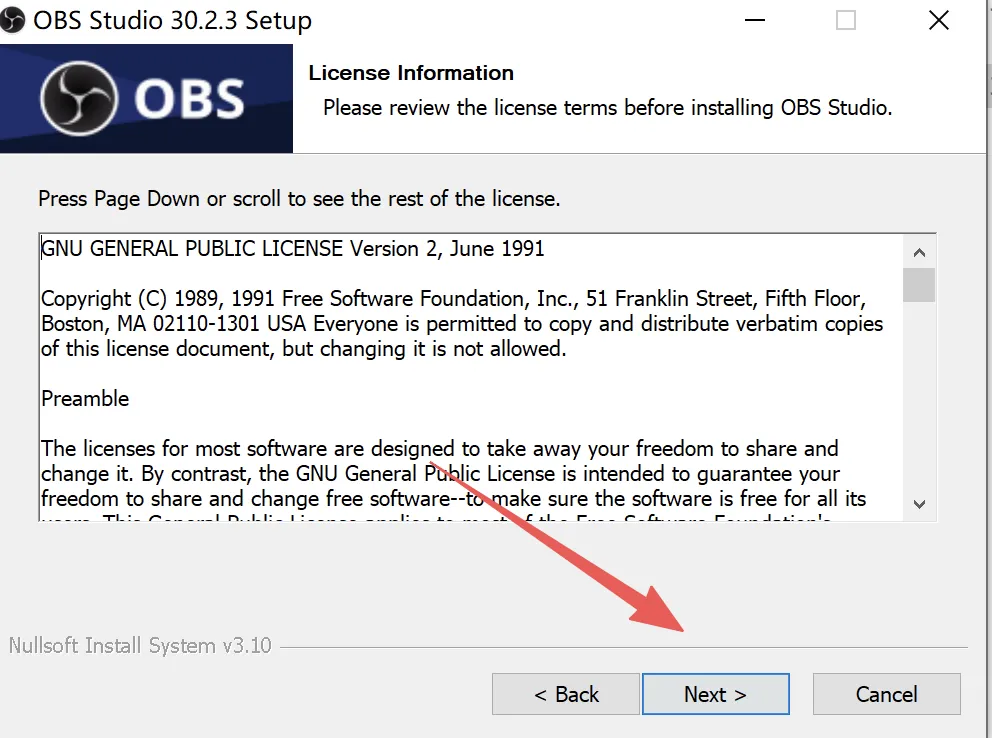Screen dimensions: 992x738
Task: Go back with the < Back button
Action: [x=566, y=694]
